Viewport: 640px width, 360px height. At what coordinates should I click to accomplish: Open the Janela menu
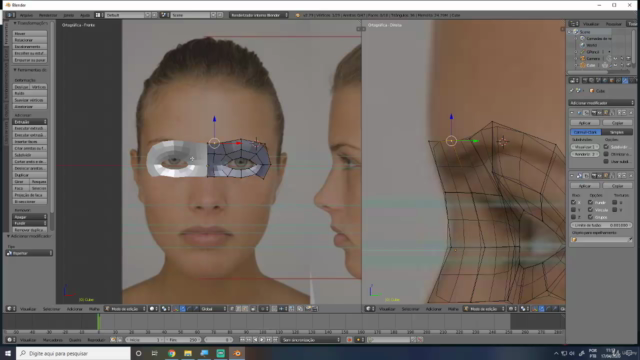point(69,15)
